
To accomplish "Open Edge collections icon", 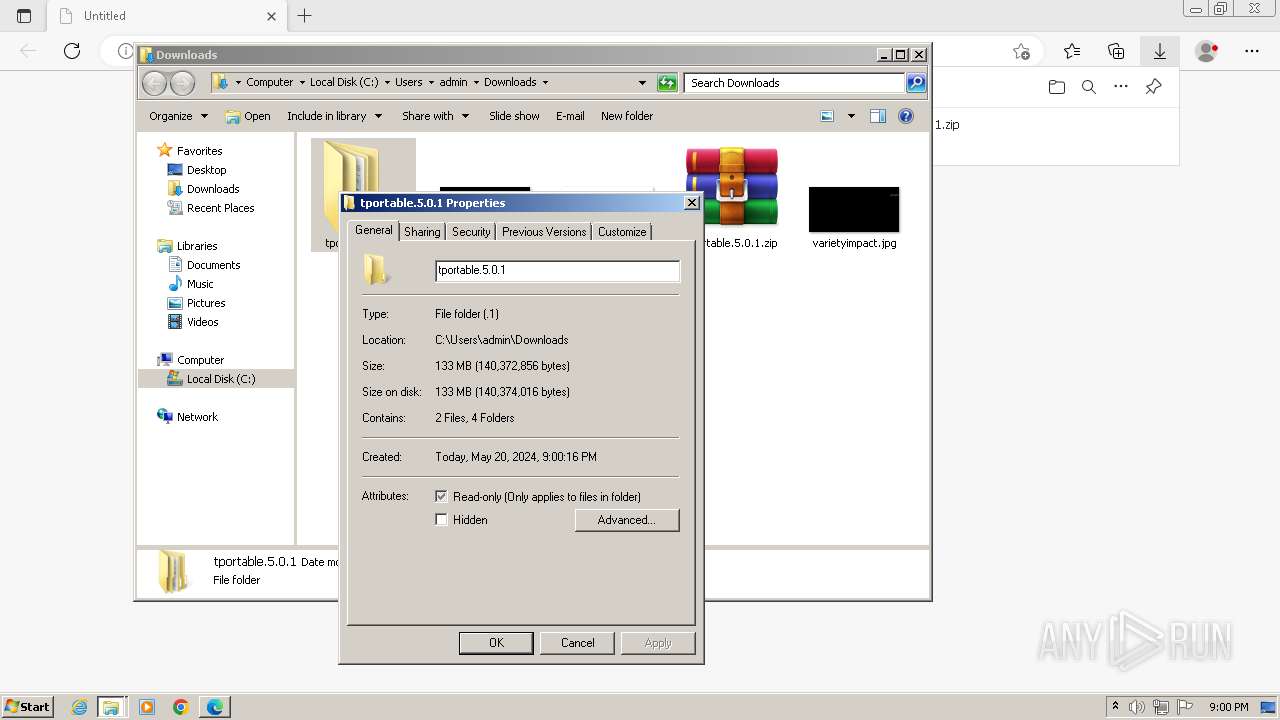I will [x=1116, y=51].
